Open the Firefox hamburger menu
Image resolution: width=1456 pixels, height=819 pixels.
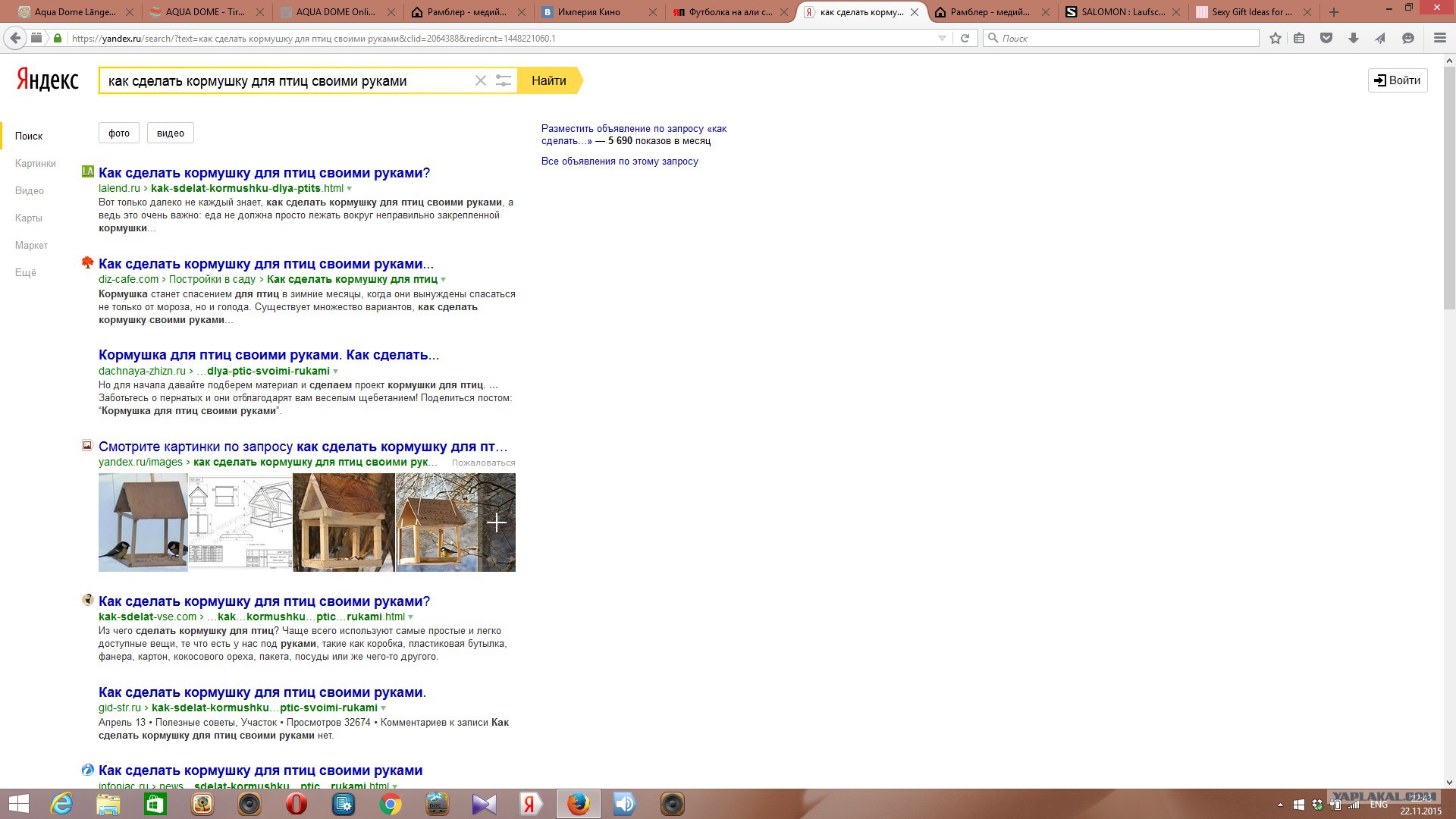coord(1440,38)
